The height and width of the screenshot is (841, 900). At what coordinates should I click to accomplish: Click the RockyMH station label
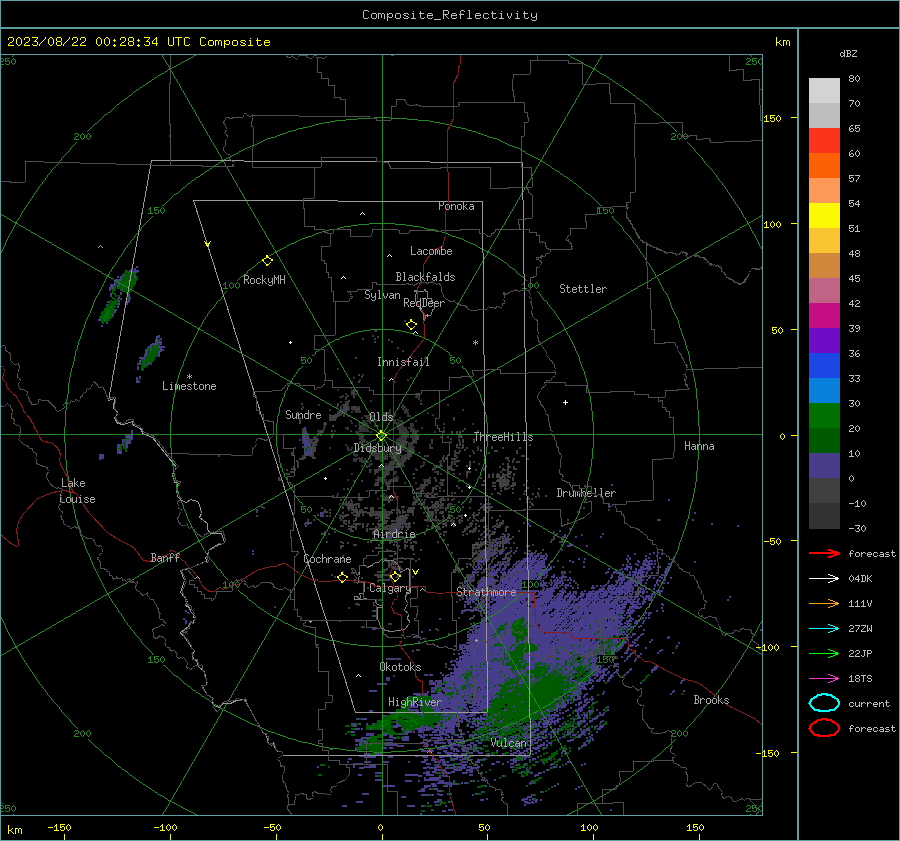264,280
